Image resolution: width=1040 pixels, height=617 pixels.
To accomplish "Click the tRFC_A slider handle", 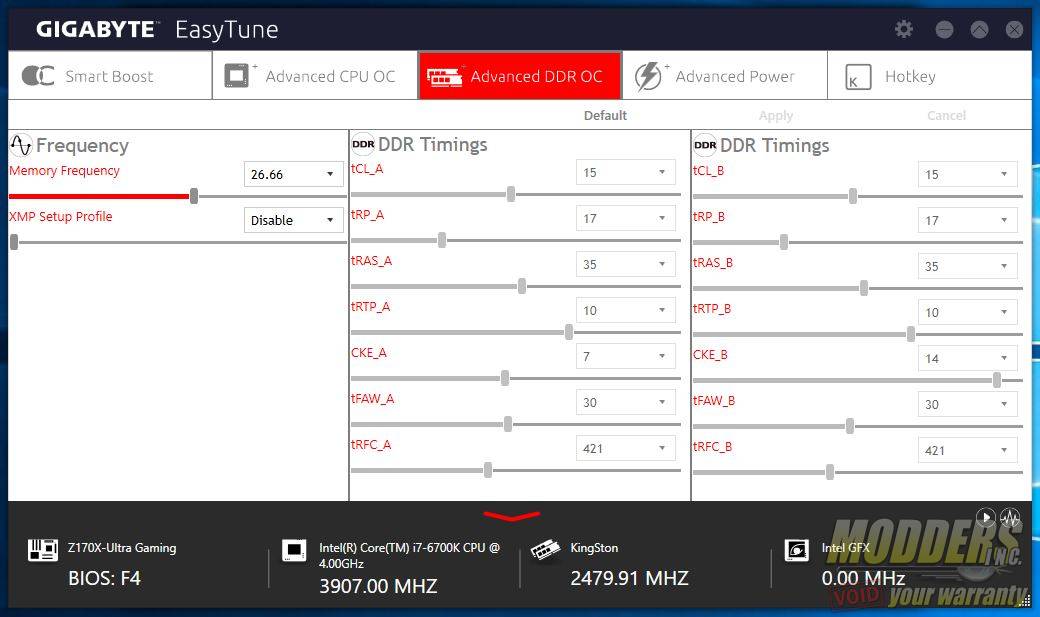I will [x=488, y=470].
